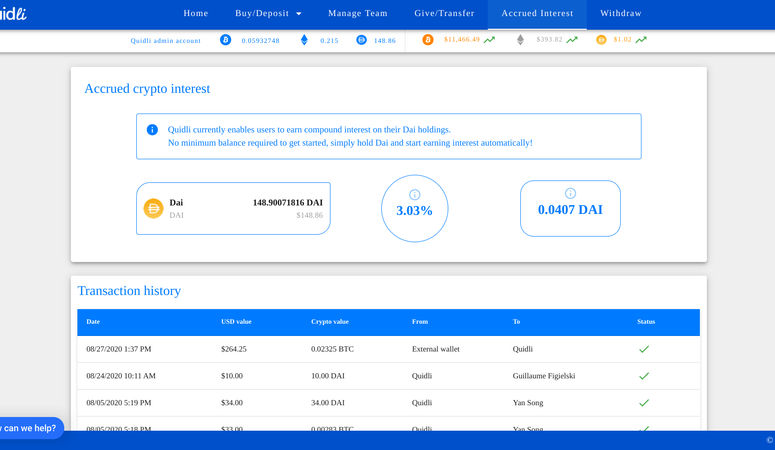775x450 pixels.
Task: Click the Dai coin icon in balance card
Action: point(153,208)
